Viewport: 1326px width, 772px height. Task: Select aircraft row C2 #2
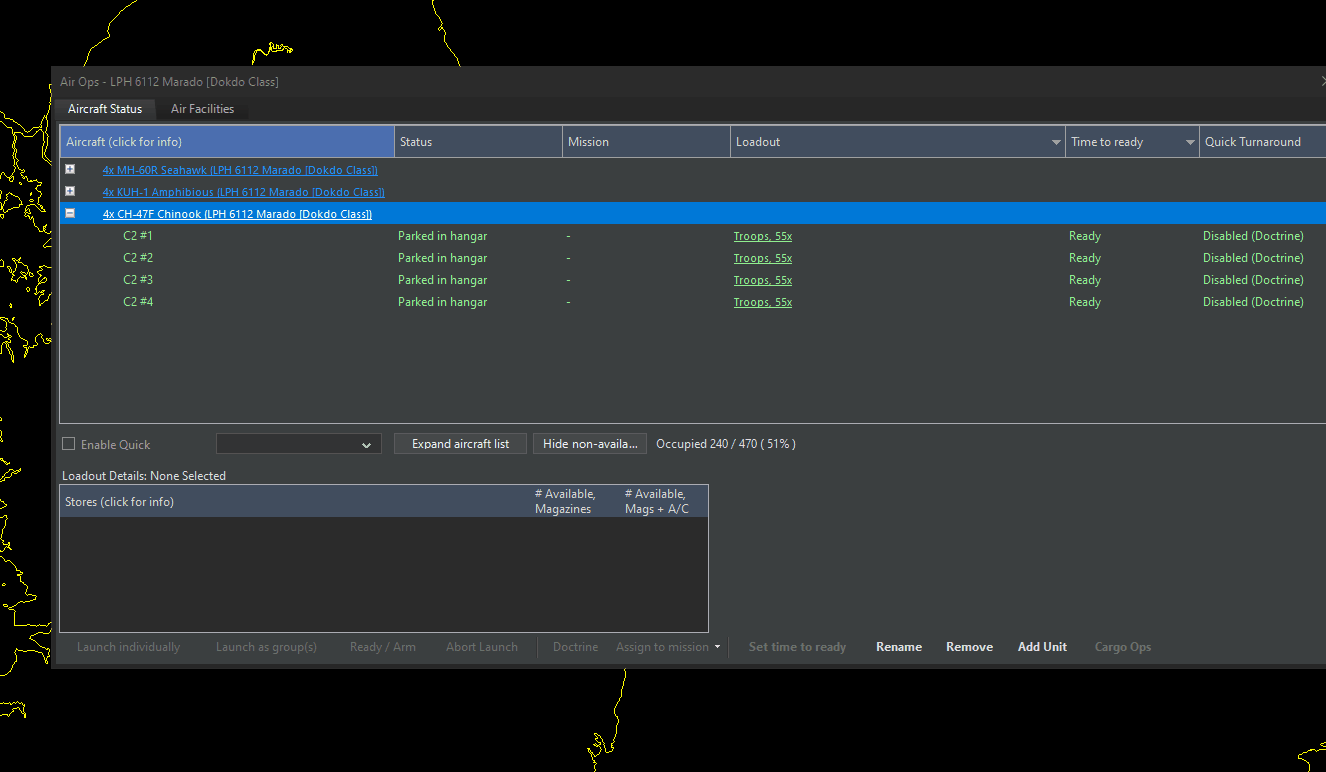(x=692, y=258)
